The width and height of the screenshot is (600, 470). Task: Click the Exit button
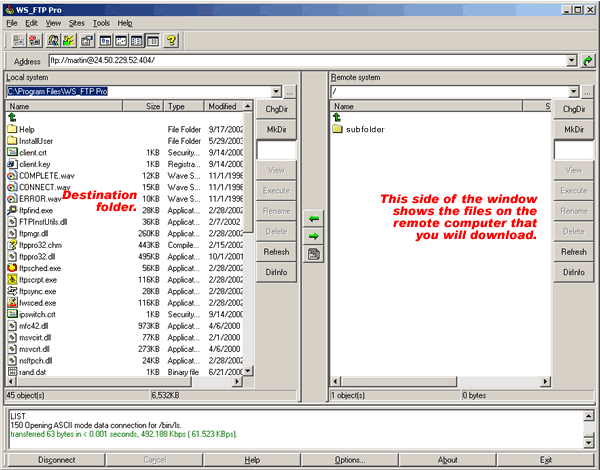point(546,460)
